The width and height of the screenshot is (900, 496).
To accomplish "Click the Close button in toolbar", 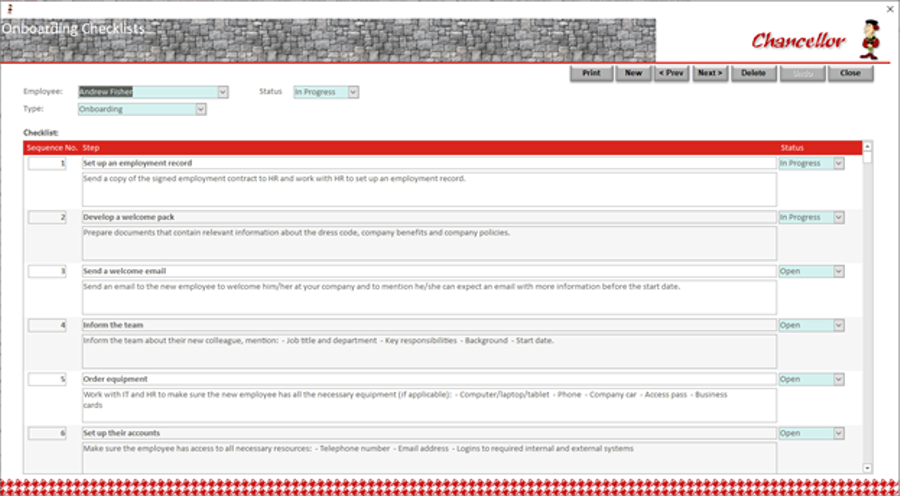I will coord(850,73).
